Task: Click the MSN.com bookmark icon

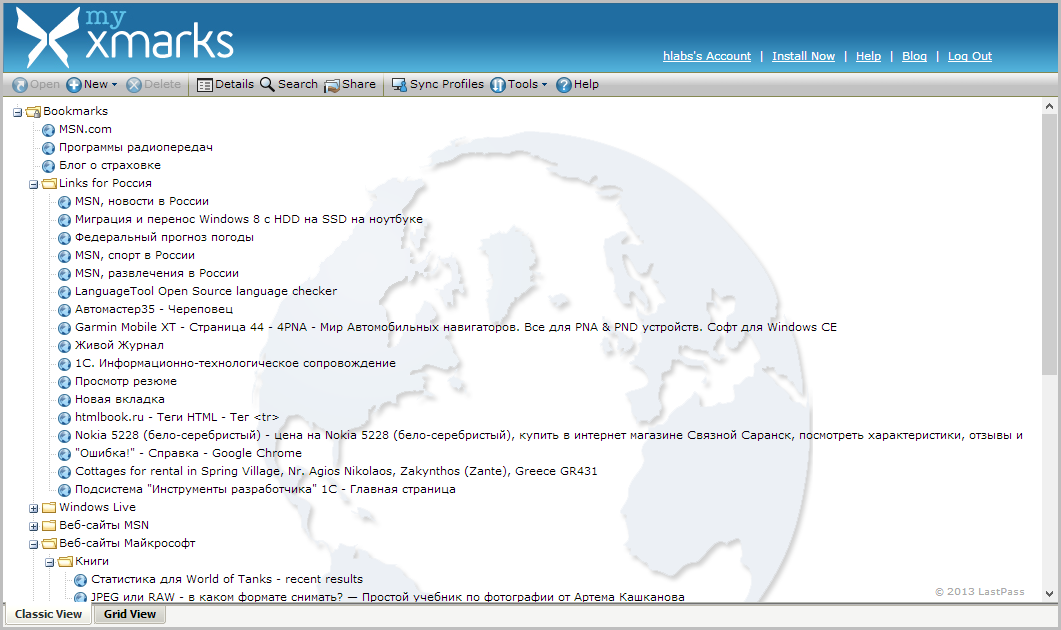Action: click(49, 130)
